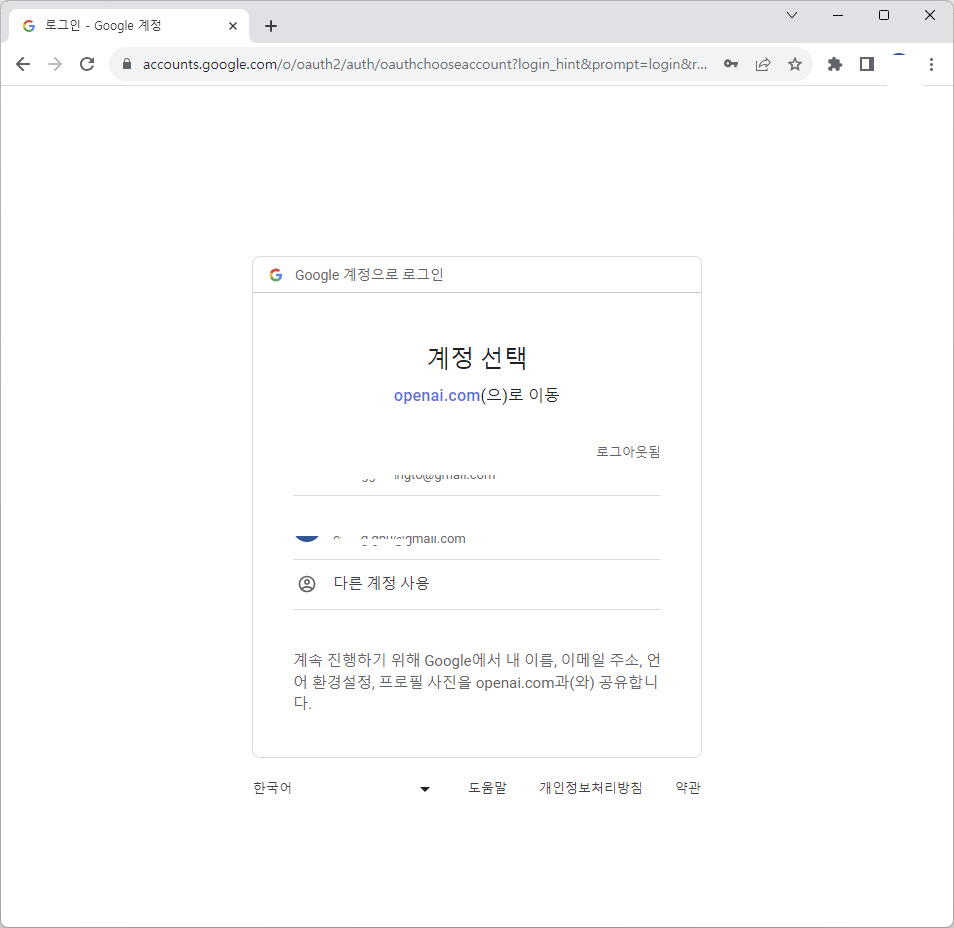The width and height of the screenshot is (954, 928).
Task: Open Chrome three-dot menu
Action: [x=931, y=64]
